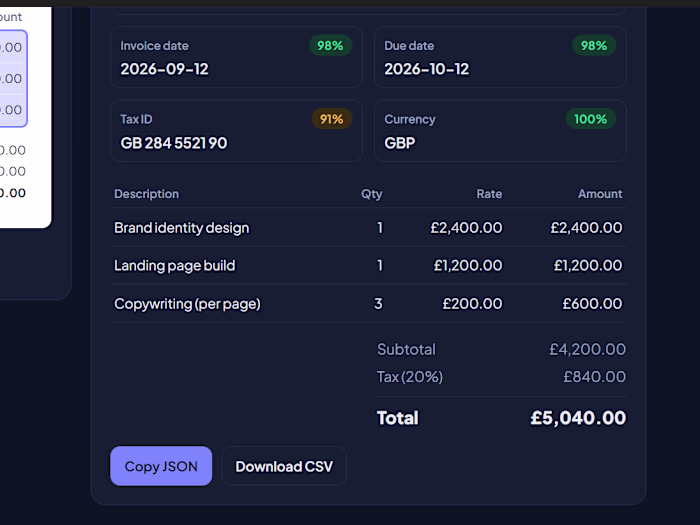Click the 91% confidence badge on Tax ID
Screen dimensions: 700x525
332,119
